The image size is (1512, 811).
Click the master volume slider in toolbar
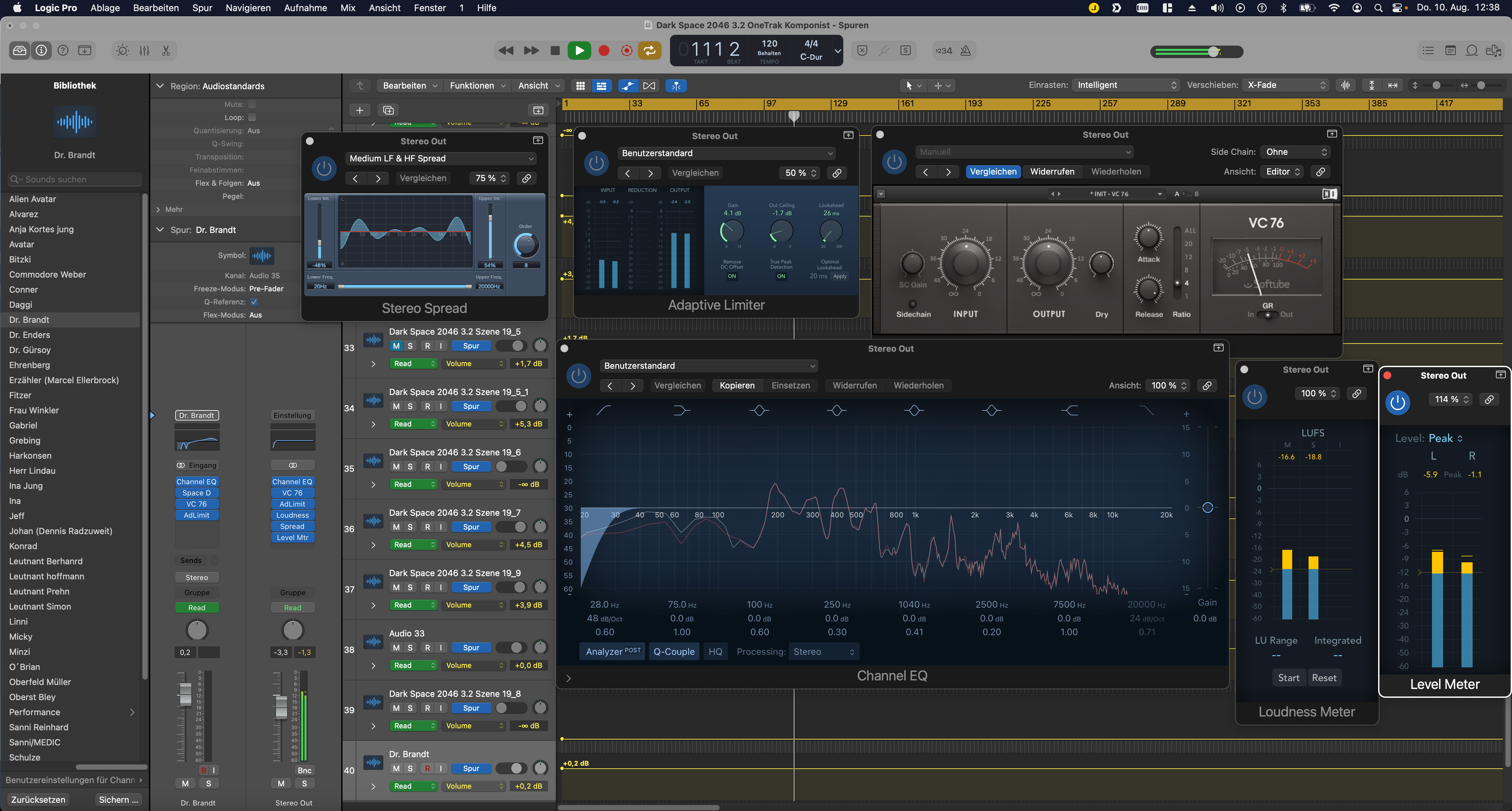pos(1196,52)
